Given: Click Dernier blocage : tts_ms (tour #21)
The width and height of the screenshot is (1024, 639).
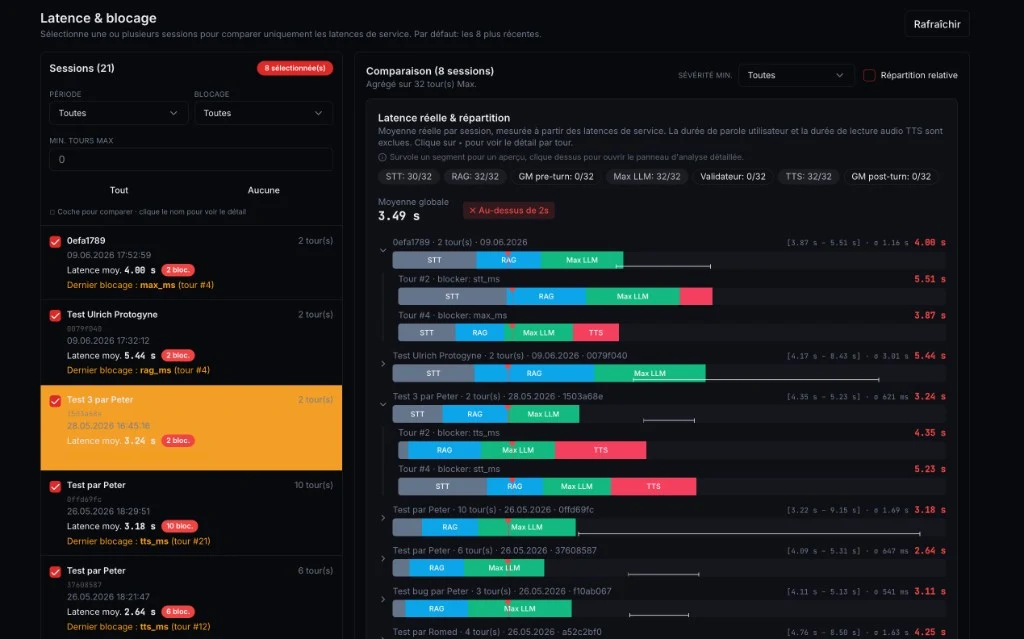Looking at the screenshot, I should click(138, 541).
